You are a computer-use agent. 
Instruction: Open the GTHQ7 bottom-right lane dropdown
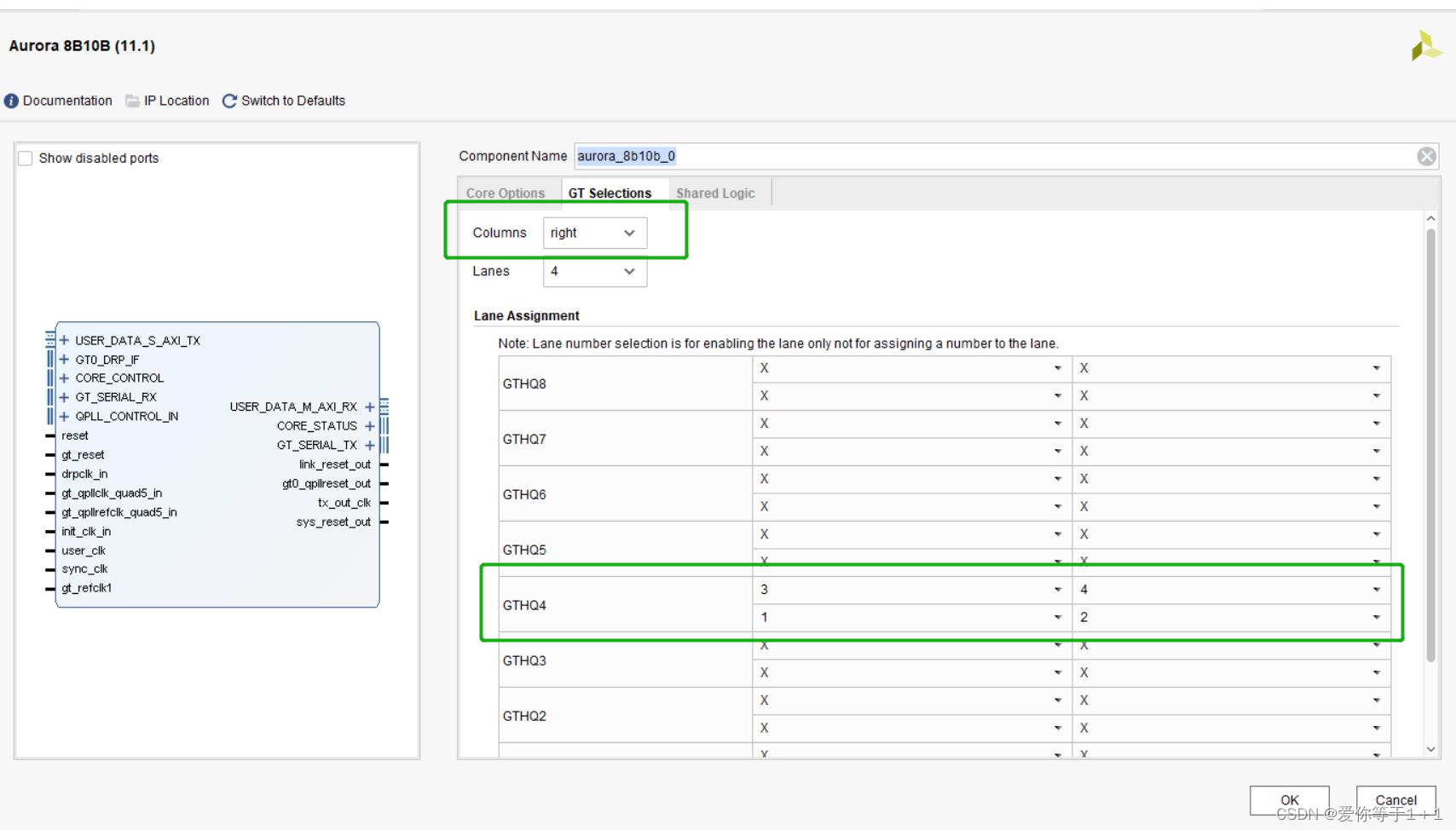[1231, 451]
